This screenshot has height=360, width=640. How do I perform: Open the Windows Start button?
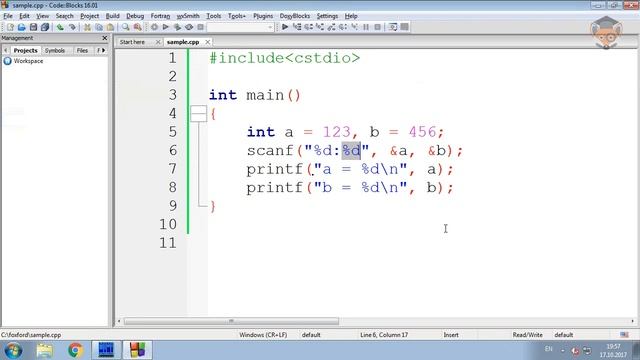[13, 350]
